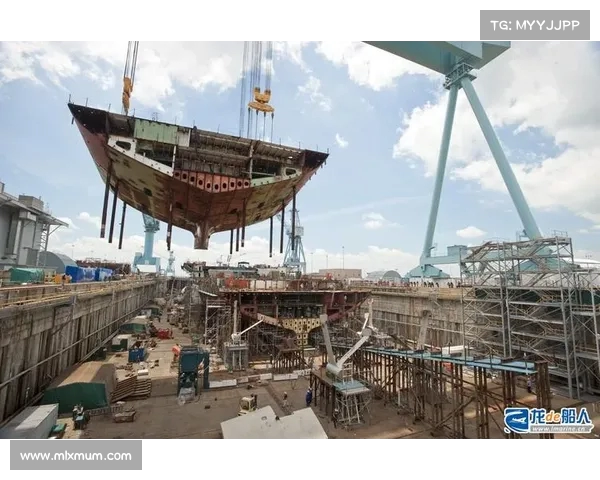The height and width of the screenshot is (480, 600).
Task: Select the small blue crane in background
Action: tap(149, 240)
